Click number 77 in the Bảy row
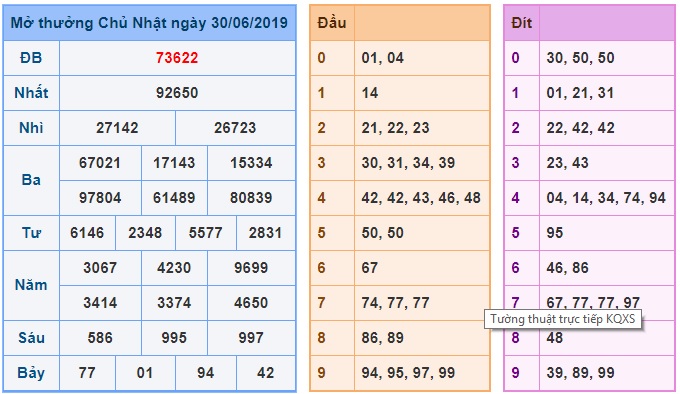This screenshot has height=394, width=680. click(87, 373)
